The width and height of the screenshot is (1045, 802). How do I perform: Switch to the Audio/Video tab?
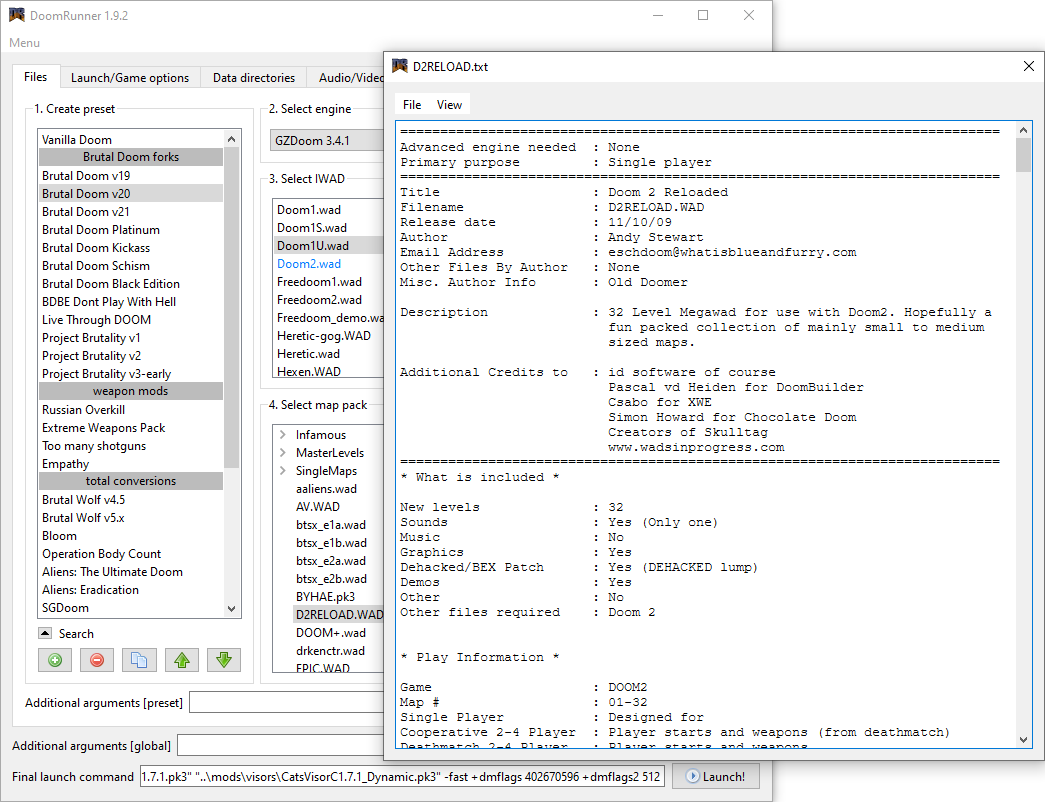pos(347,78)
